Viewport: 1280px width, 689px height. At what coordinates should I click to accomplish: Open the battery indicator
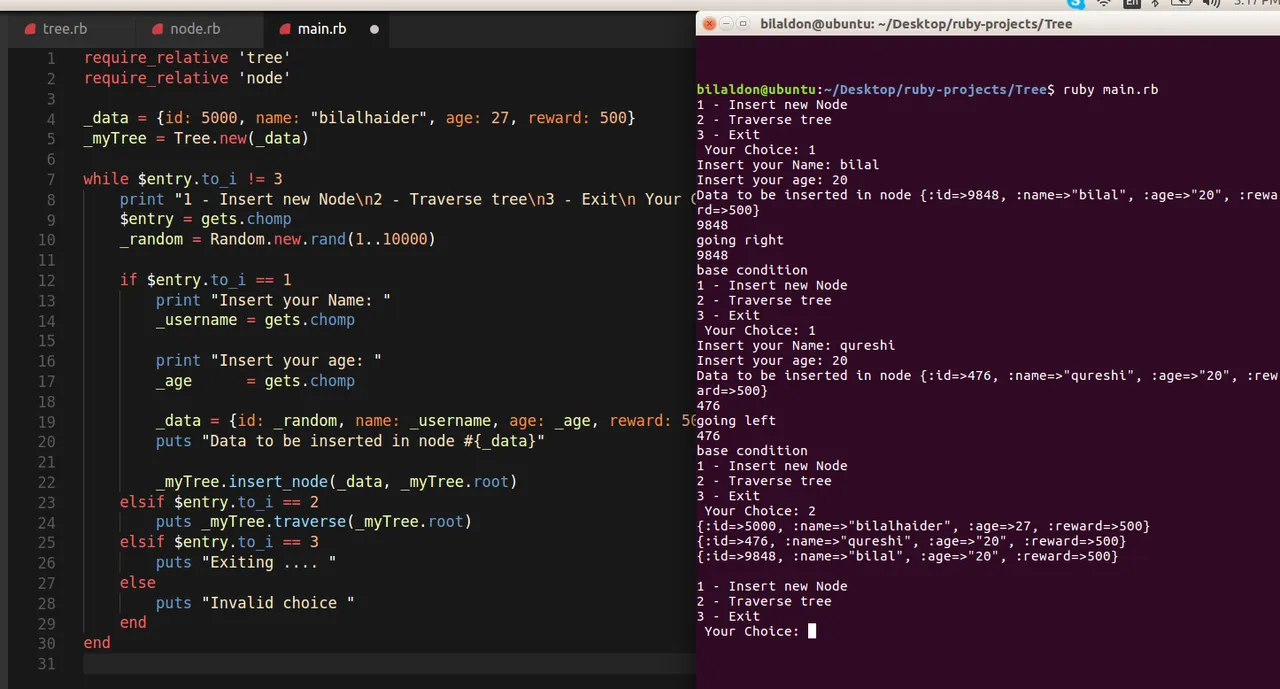click(1180, 4)
